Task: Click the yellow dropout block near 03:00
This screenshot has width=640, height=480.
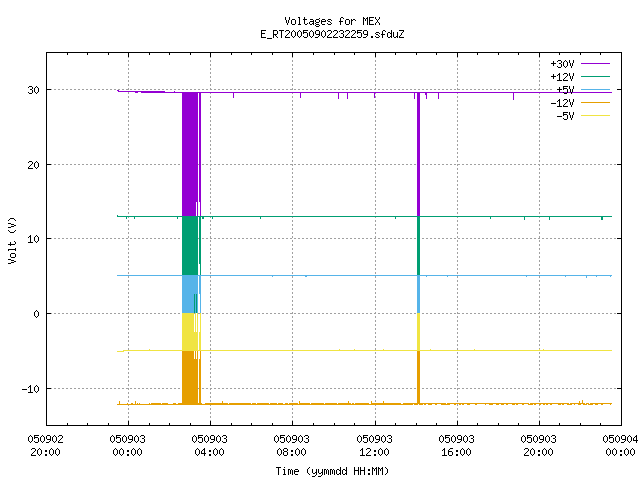Action: tap(190, 332)
